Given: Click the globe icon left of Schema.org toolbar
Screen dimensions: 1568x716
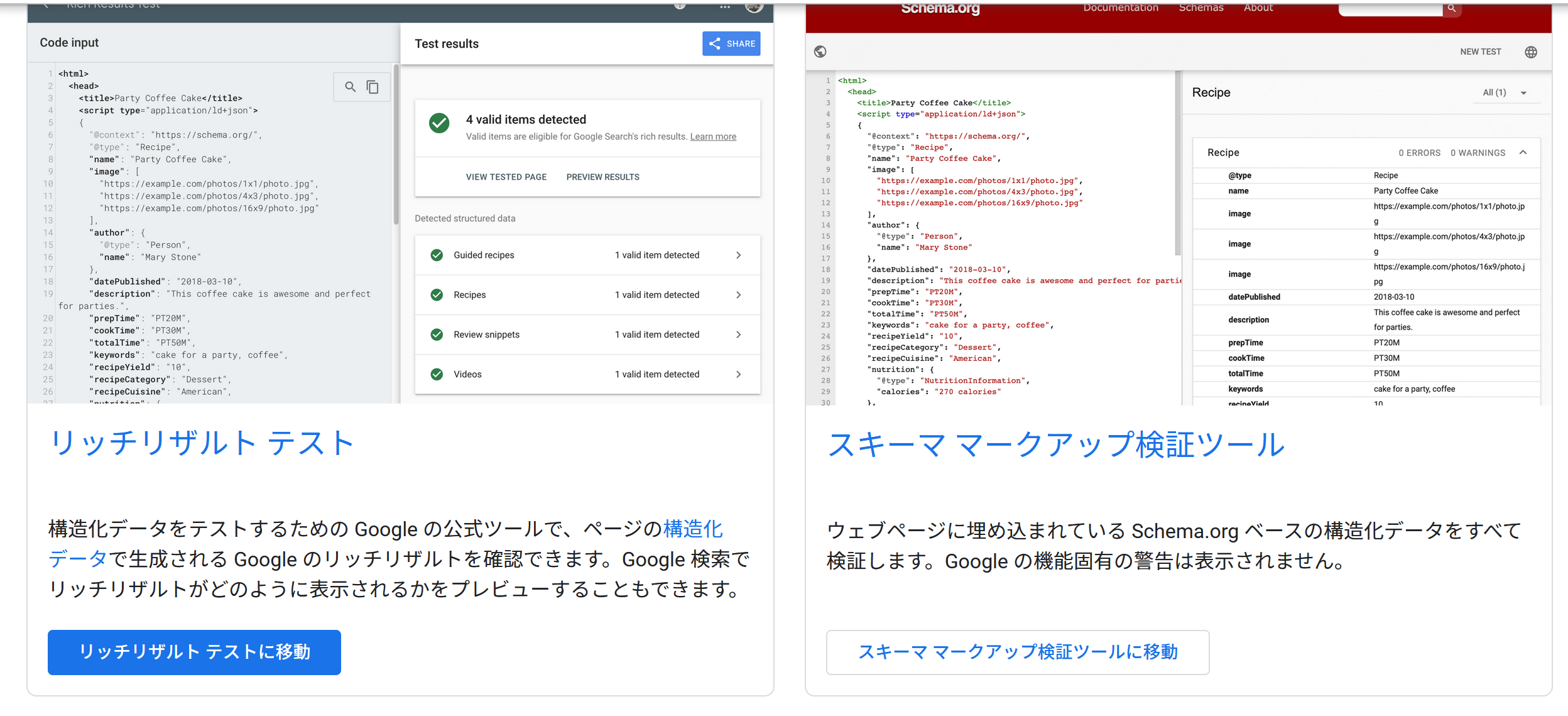Looking at the screenshot, I should tap(820, 52).
